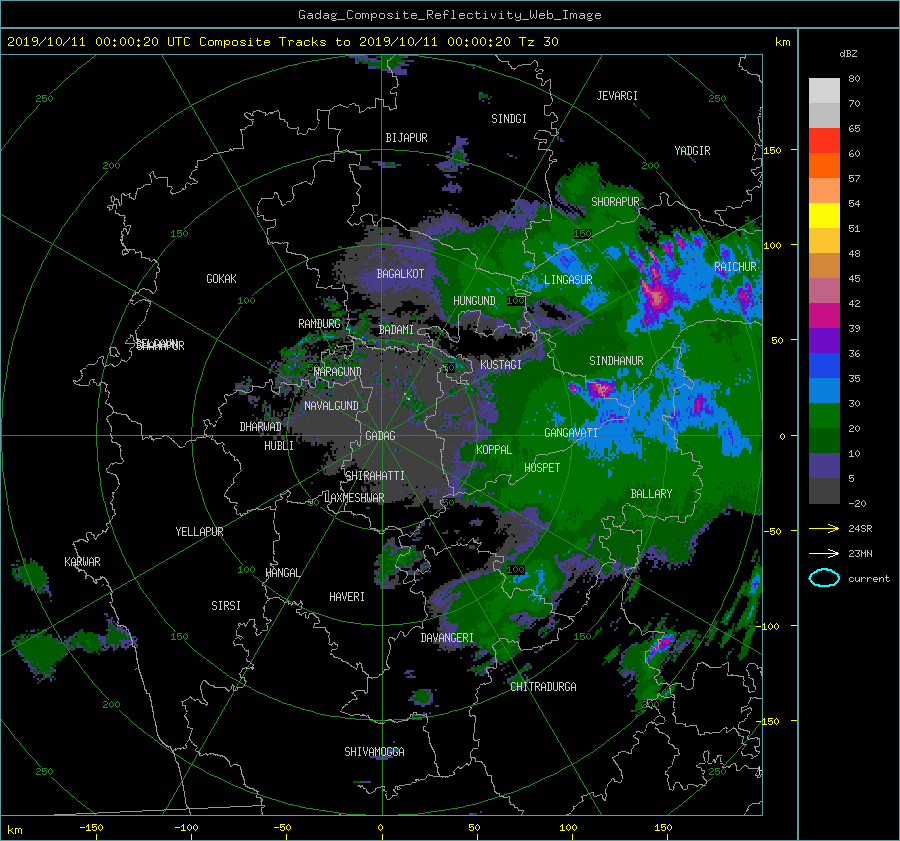900x841 pixels.
Task: Click the '-20' value at dBZ scale bottom
Action: point(857,503)
